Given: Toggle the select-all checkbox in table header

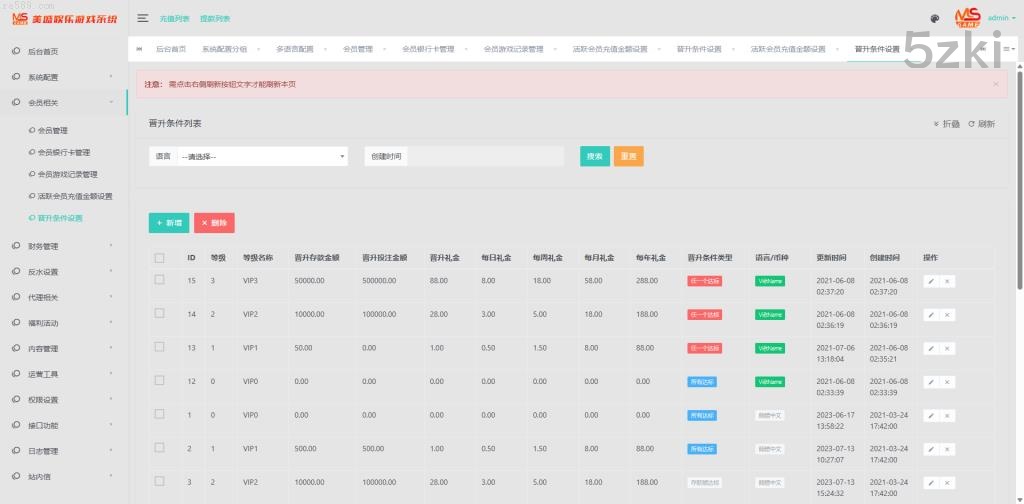Looking at the screenshot, I should coord(159,258).
